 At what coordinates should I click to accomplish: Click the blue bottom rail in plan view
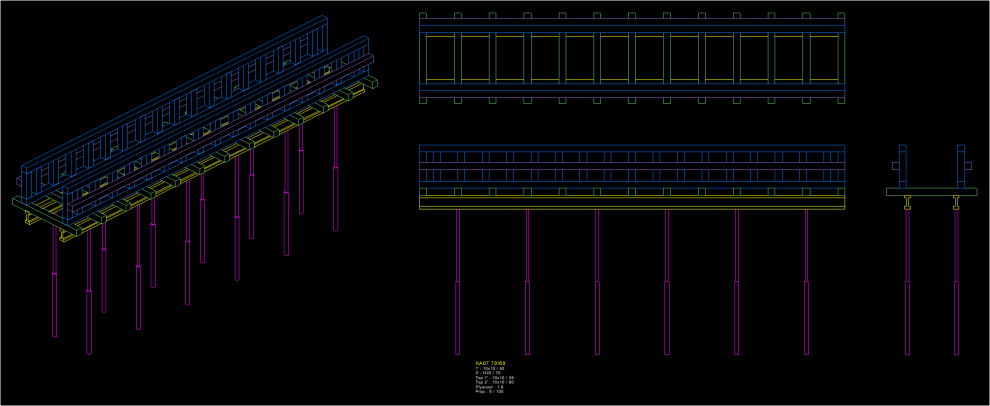click(x=632, y=95)
